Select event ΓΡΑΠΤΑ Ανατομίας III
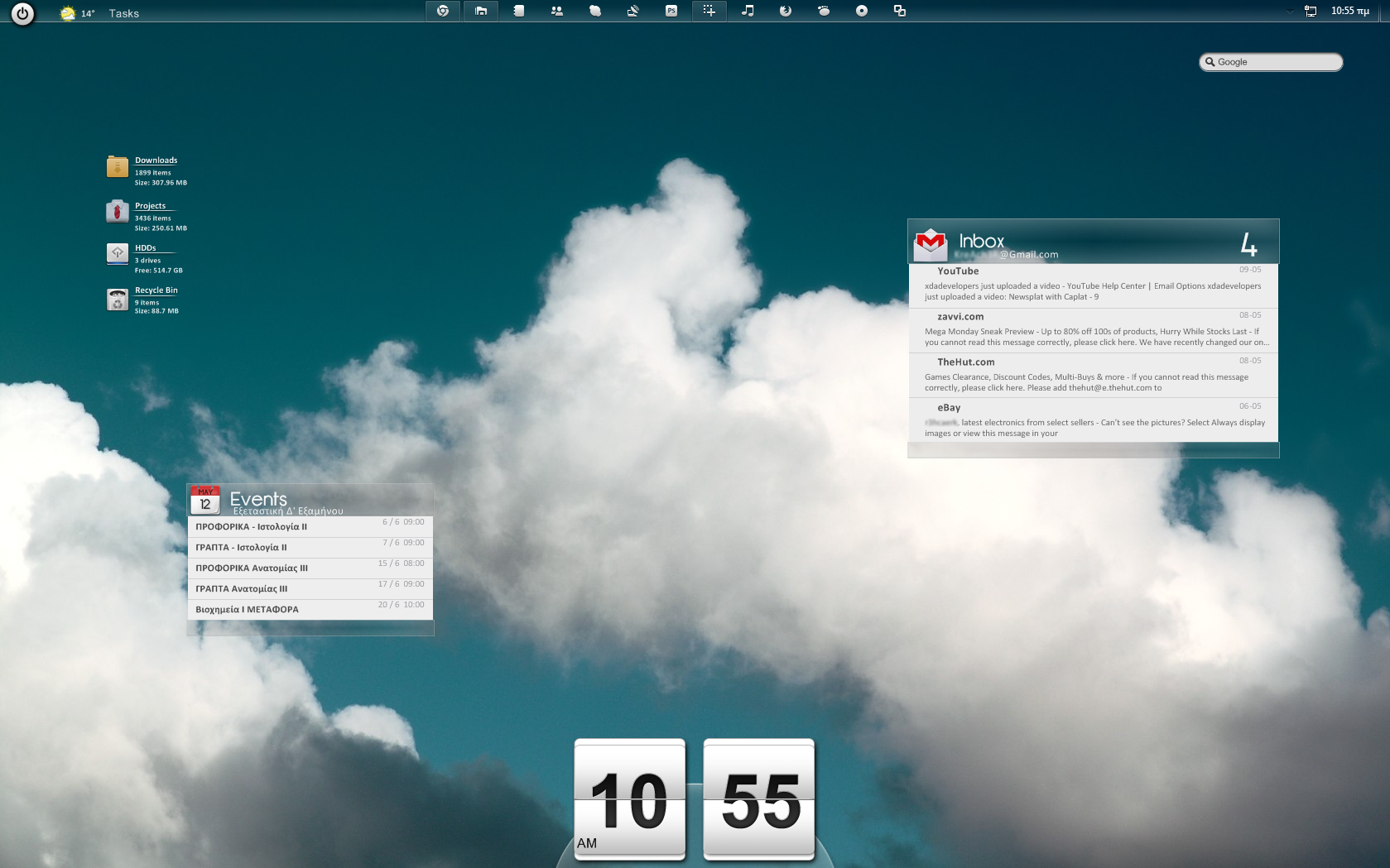 click(x=310, y=589)
